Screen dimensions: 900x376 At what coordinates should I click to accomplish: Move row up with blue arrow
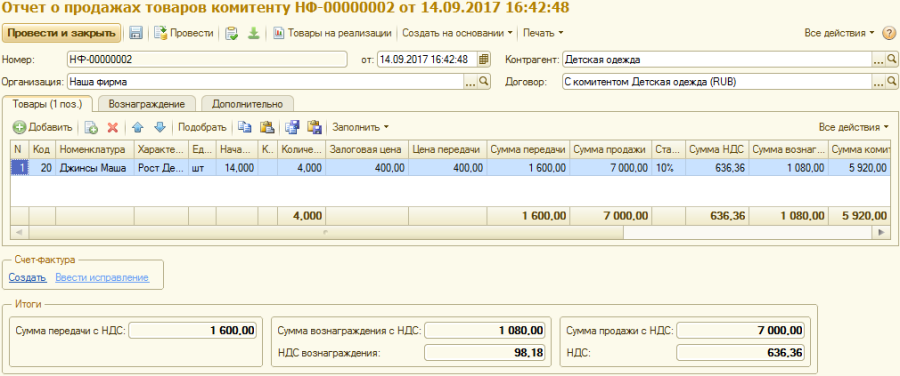137,127
